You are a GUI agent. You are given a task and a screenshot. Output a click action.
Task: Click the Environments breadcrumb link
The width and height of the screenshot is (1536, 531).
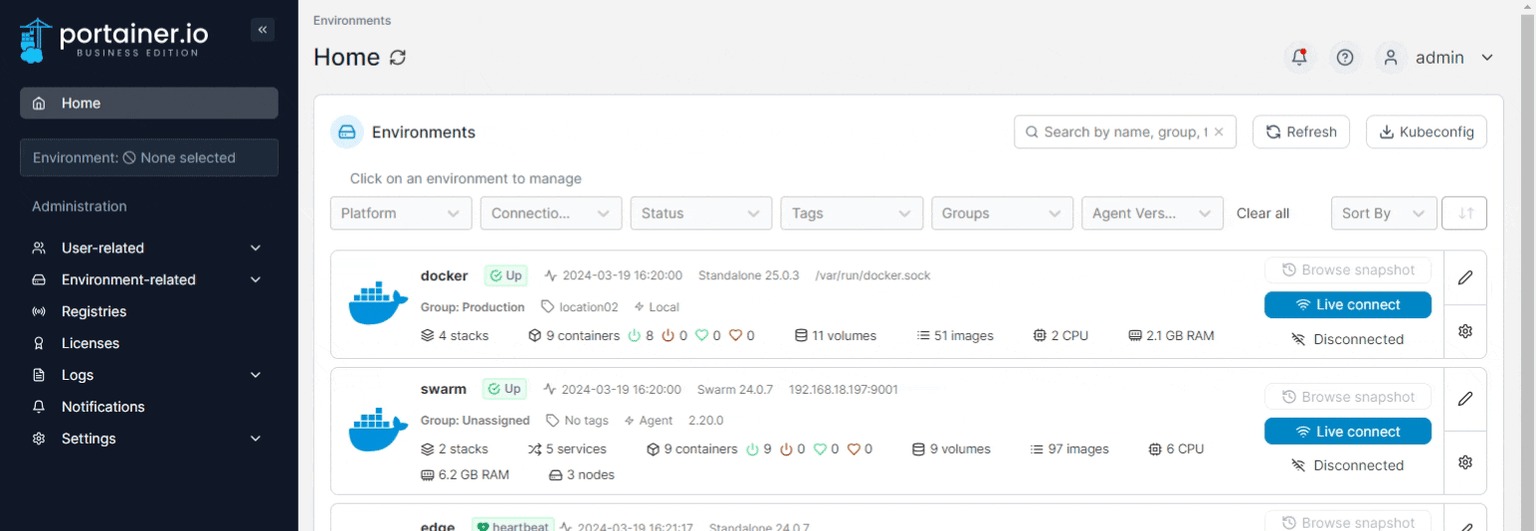click(x=352, y=20)
